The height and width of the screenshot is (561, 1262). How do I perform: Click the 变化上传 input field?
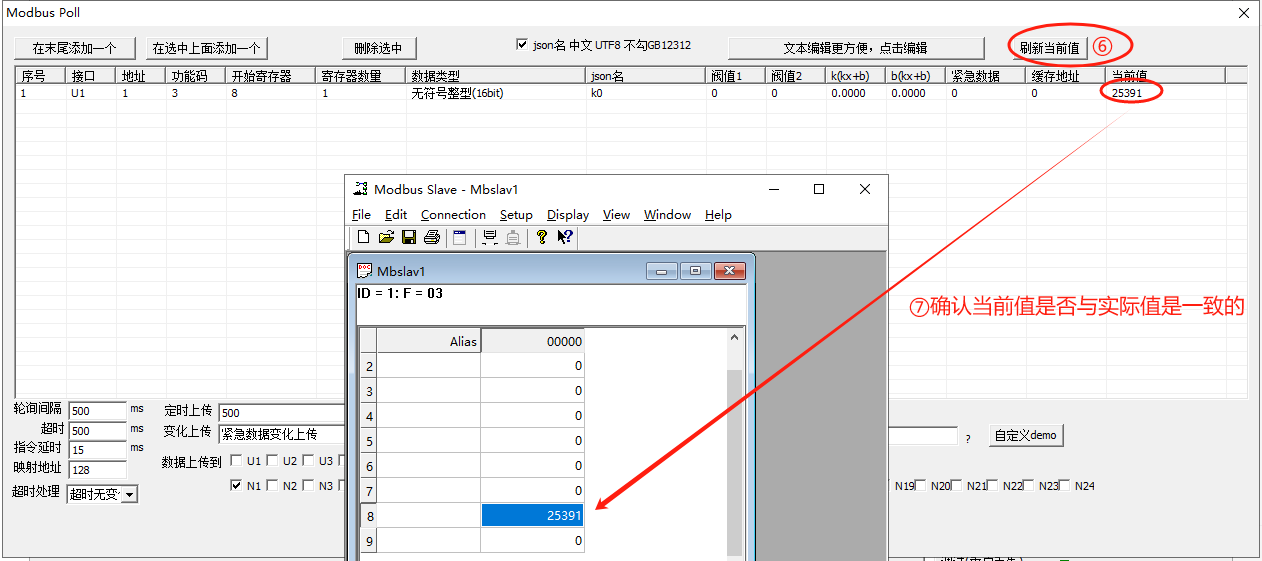tap(282, 434)
